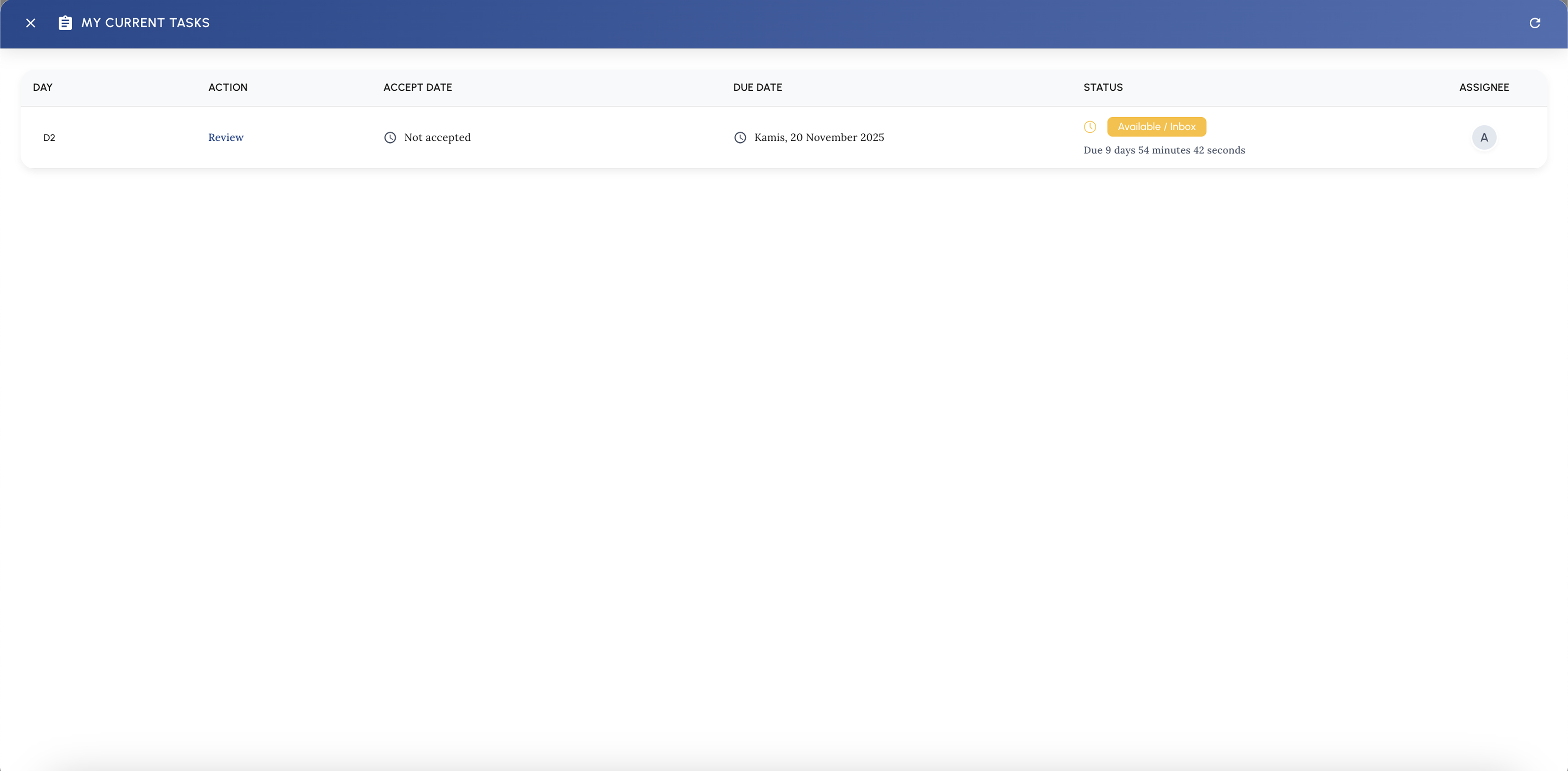The image size is (1568, 771).
Task: Click the ACTION column header
Action: [228, 88]
